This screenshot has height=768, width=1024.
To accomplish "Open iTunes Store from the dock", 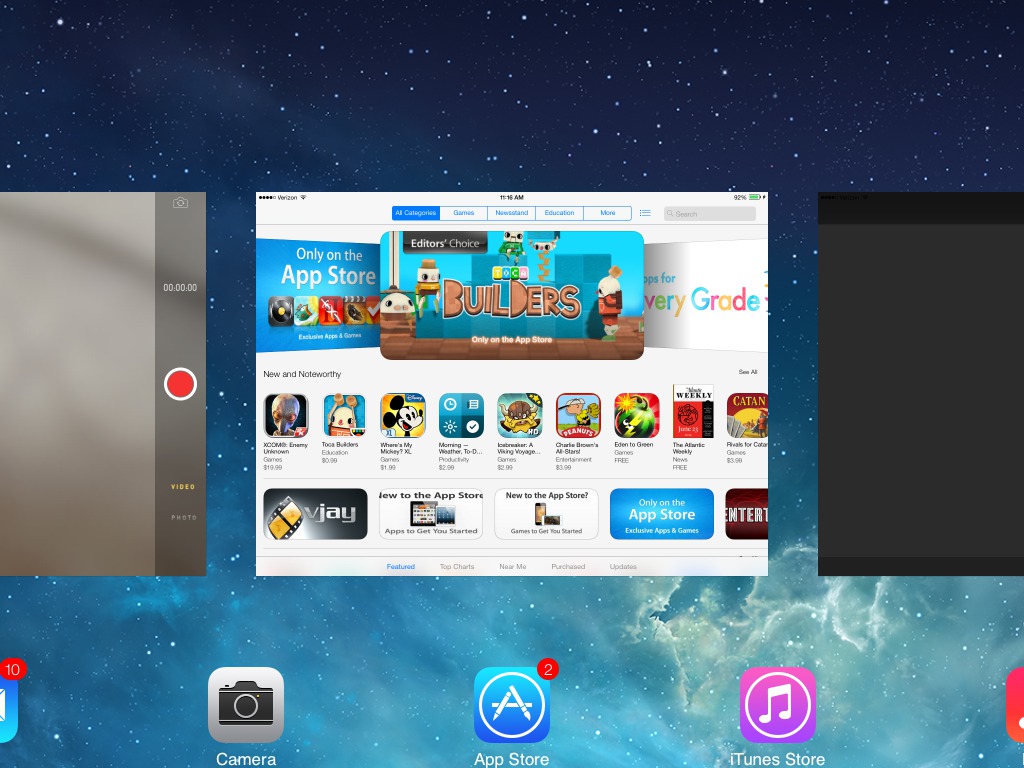I will [777, 705].
